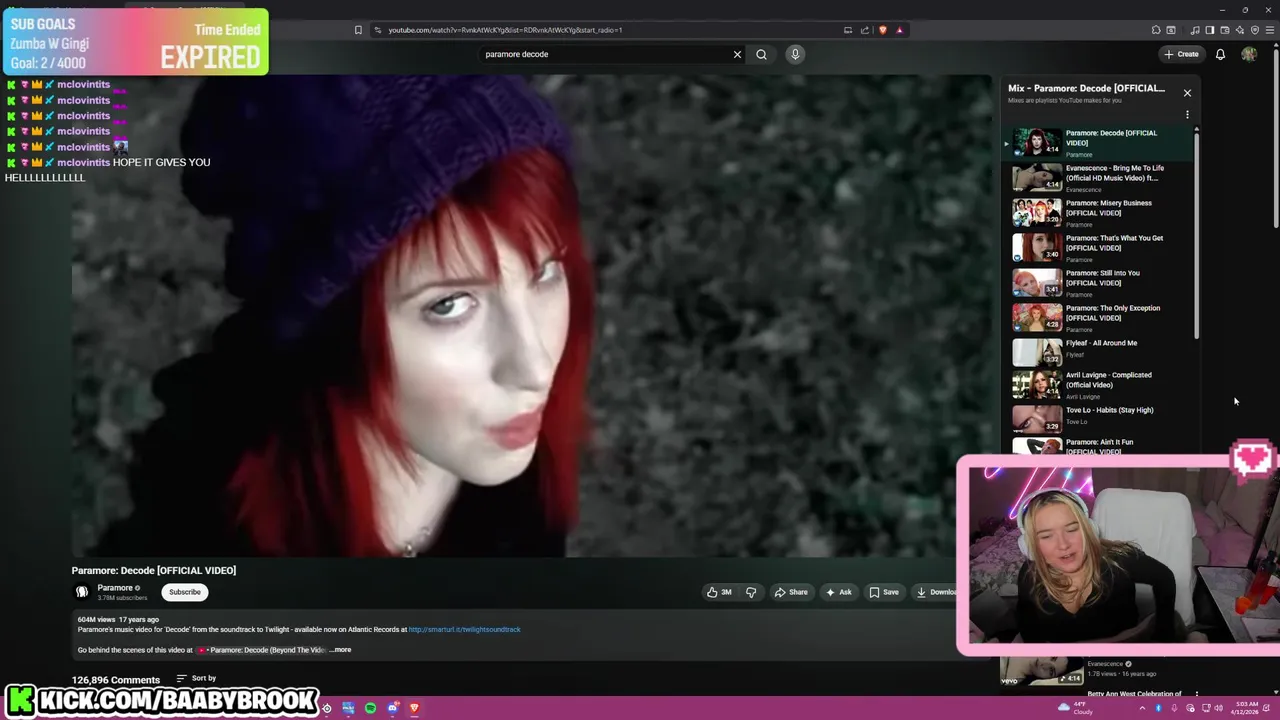Open Spotify from the taskbar
1280x720 pixels.
[x=370, y=709]
